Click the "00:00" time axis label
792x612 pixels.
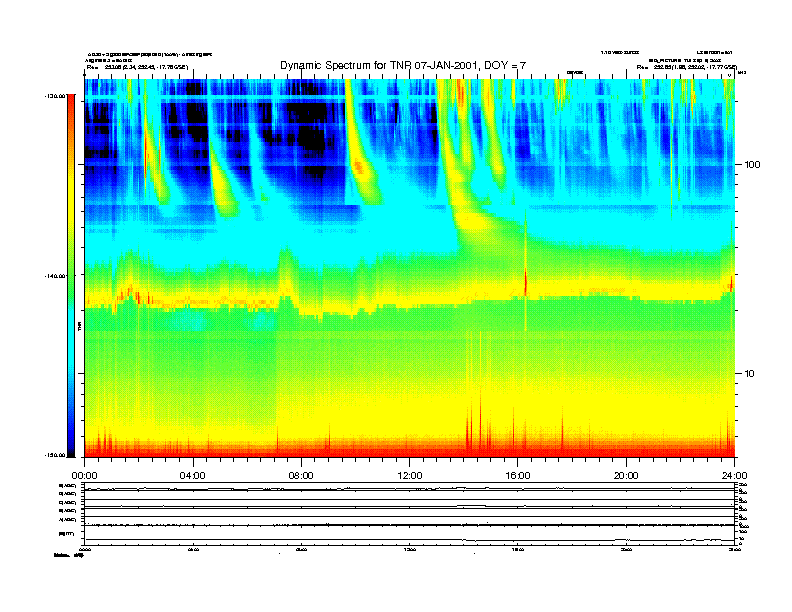pyautogui.click(x=84, y=476)
